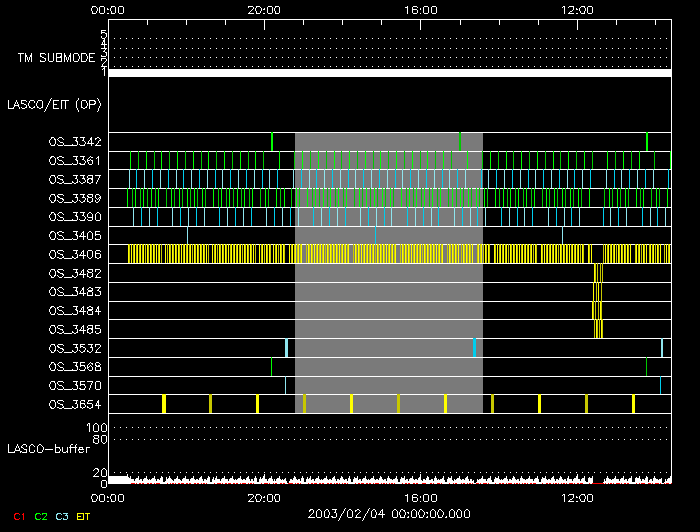Viewport: 700px width, 532px height.
Task: Select the OS_3654 row label
Action: point(74,404)
